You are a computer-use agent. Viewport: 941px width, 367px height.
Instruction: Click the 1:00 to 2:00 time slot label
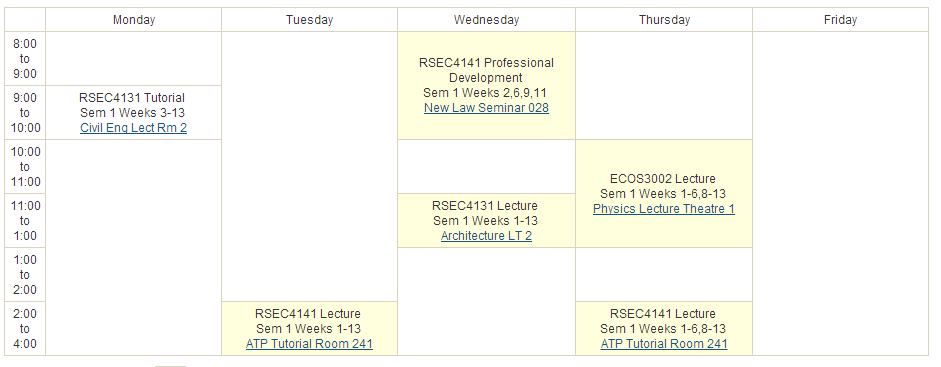25,275
